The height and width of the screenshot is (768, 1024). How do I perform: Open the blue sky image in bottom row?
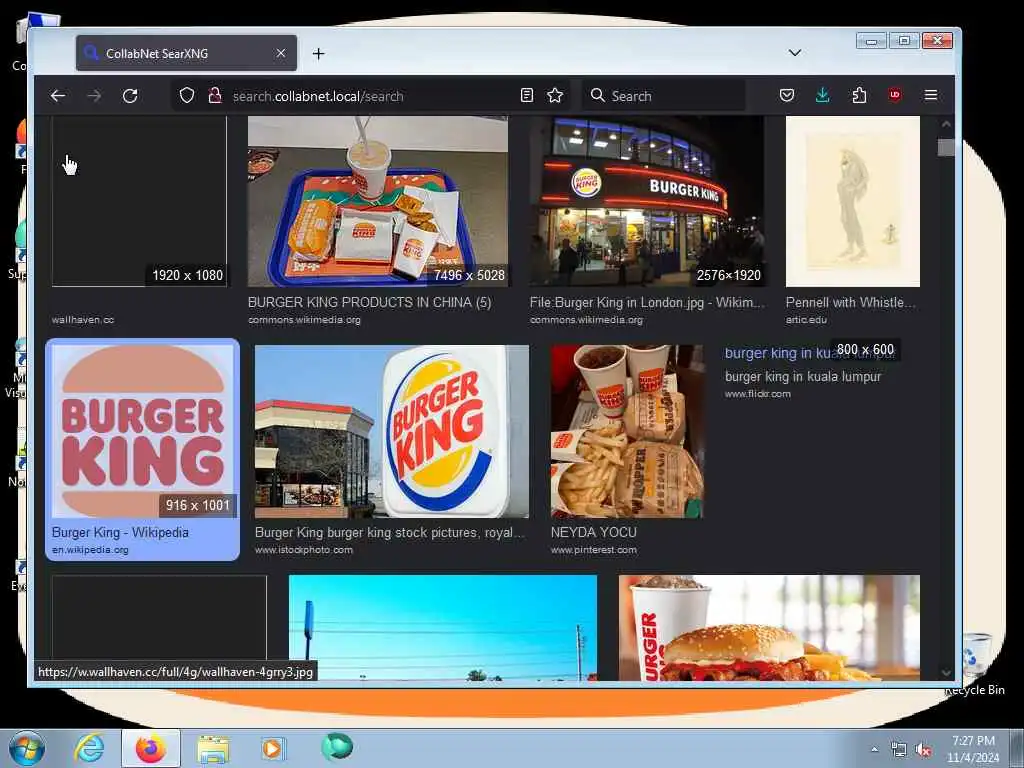443,628
